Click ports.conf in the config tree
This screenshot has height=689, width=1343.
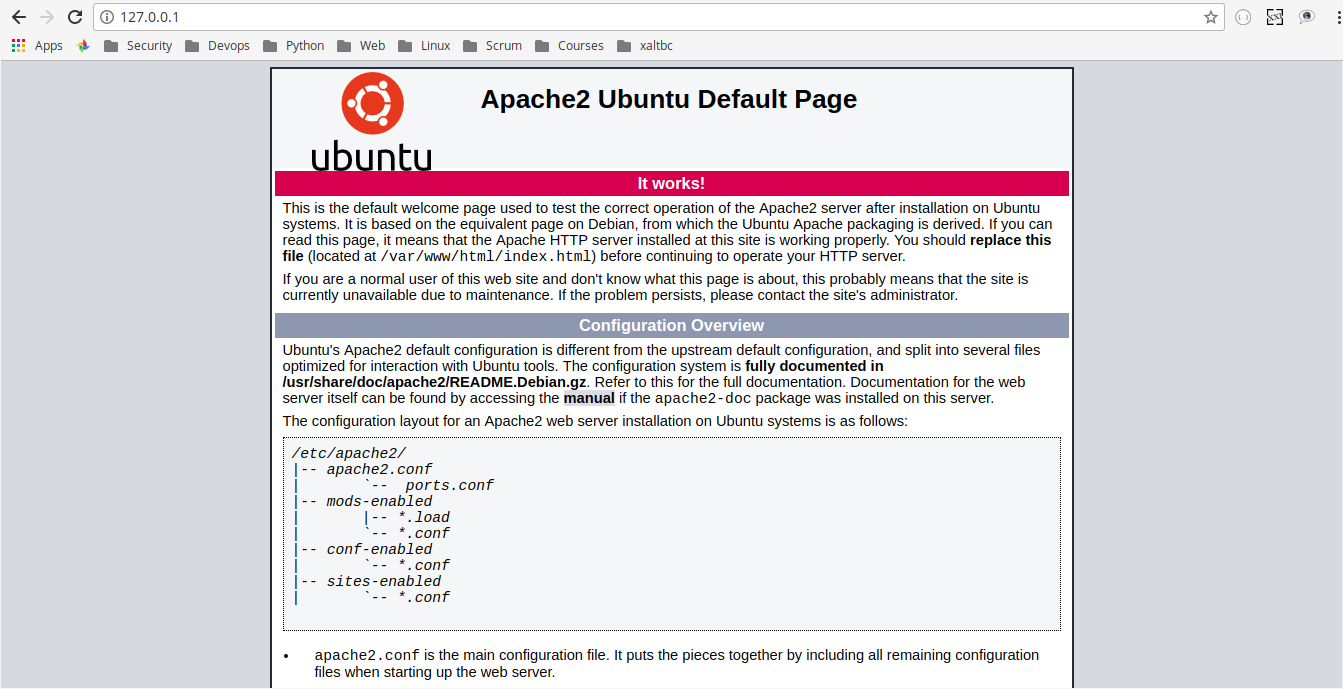[449, 485]
